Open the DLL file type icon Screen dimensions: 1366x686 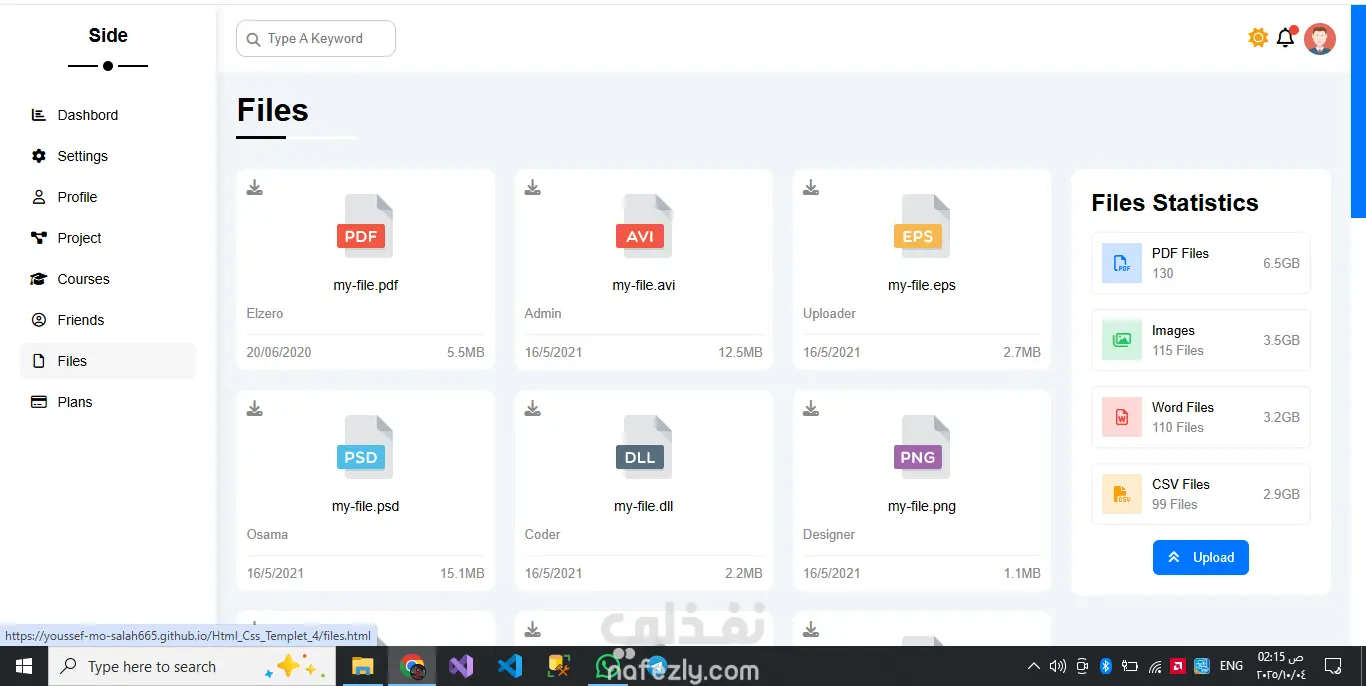642,447
